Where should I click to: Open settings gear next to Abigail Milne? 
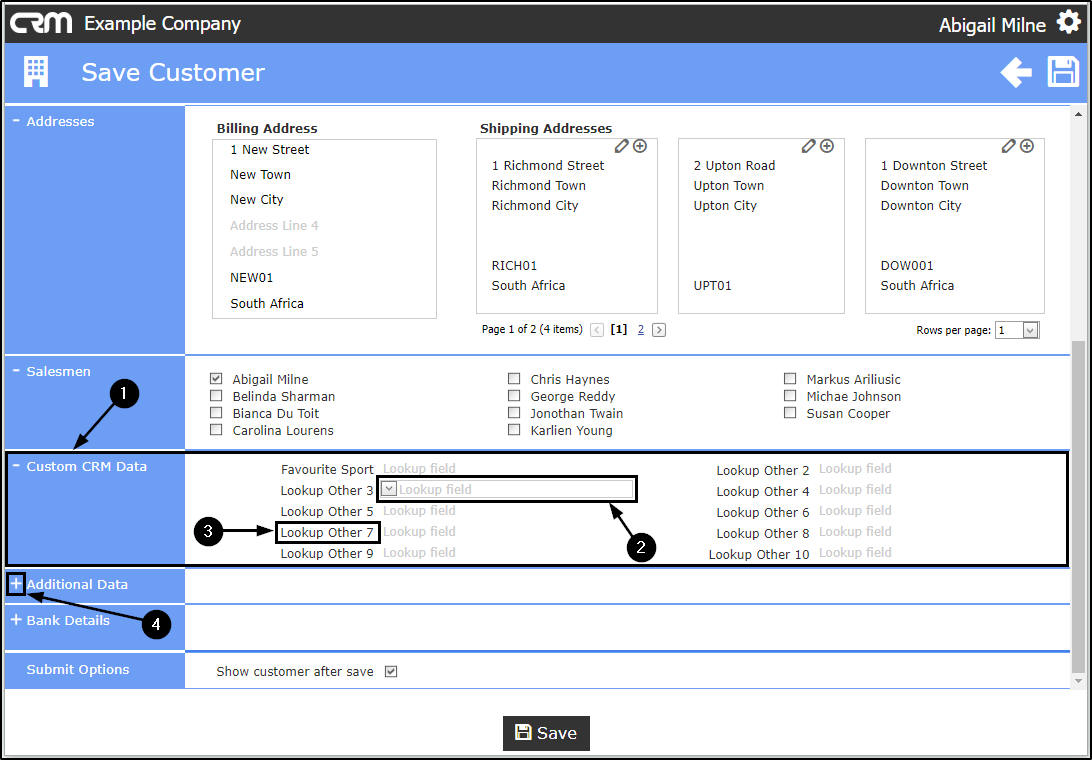[1068, 22]
